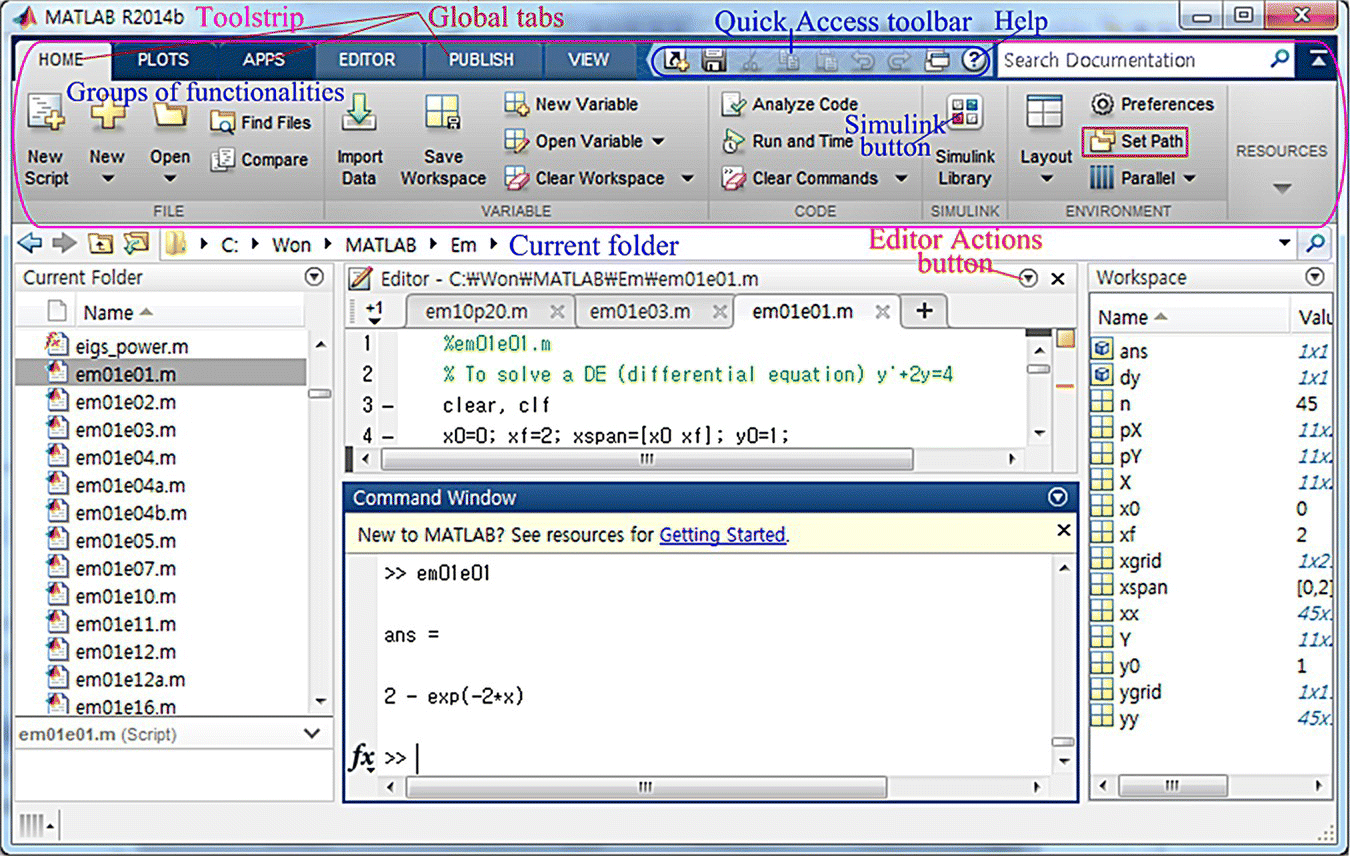Click Switch Windows icon in Quick Access
Image resolution: width=1350 pixels, height=856 pixels.
pyautogui.click(x=936, y=61)
